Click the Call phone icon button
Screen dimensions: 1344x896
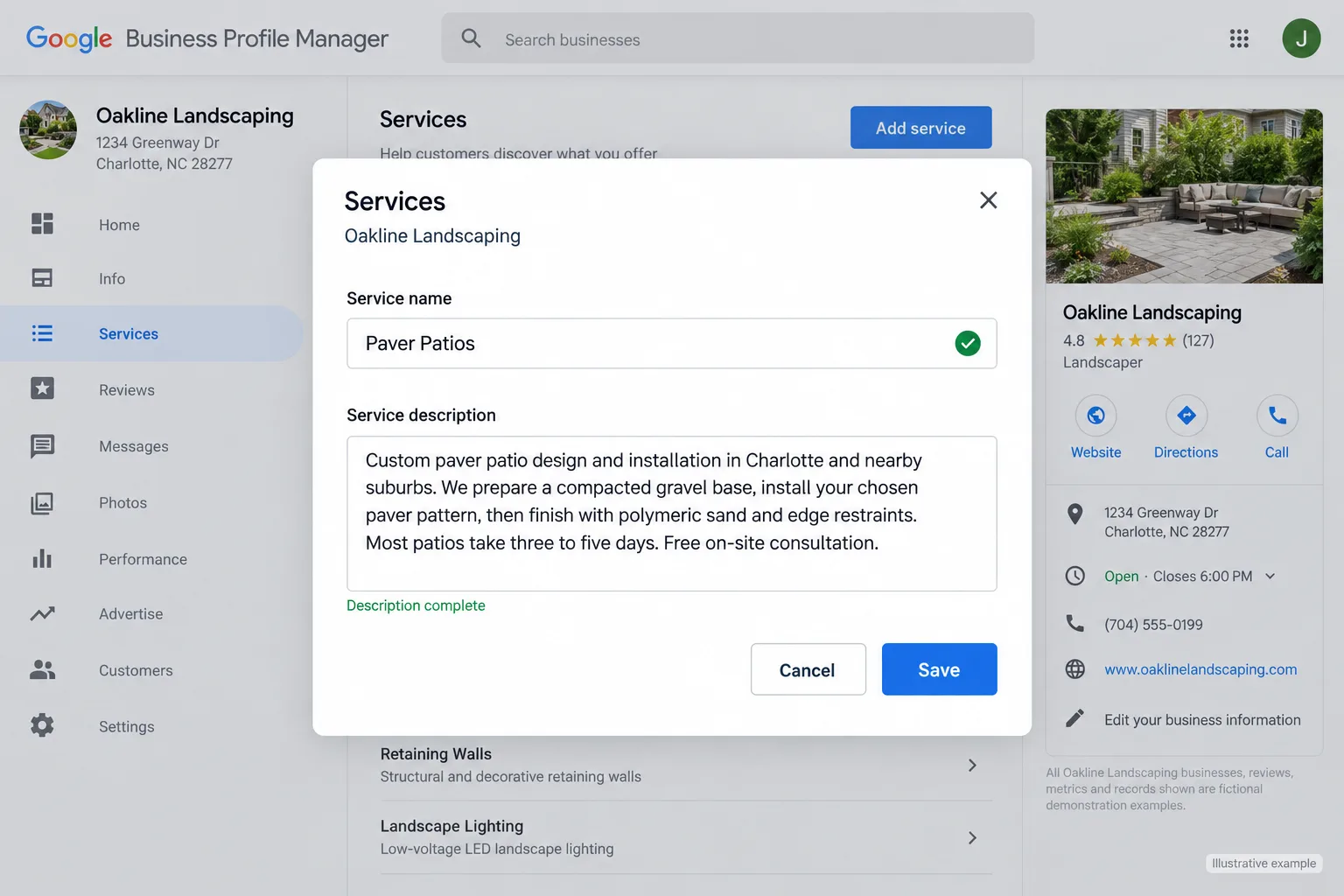1277,416
